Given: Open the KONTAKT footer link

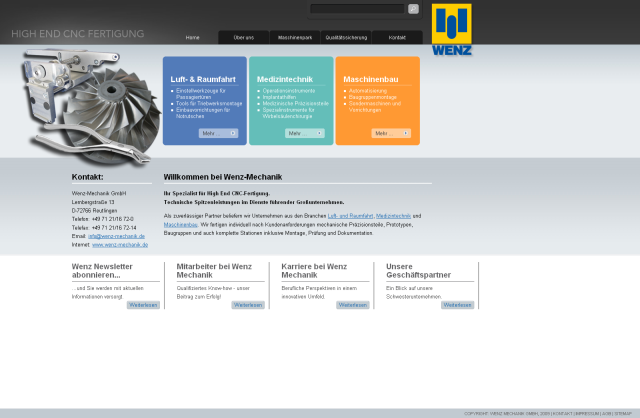Looking at the screenshot, I should [562, 414].
